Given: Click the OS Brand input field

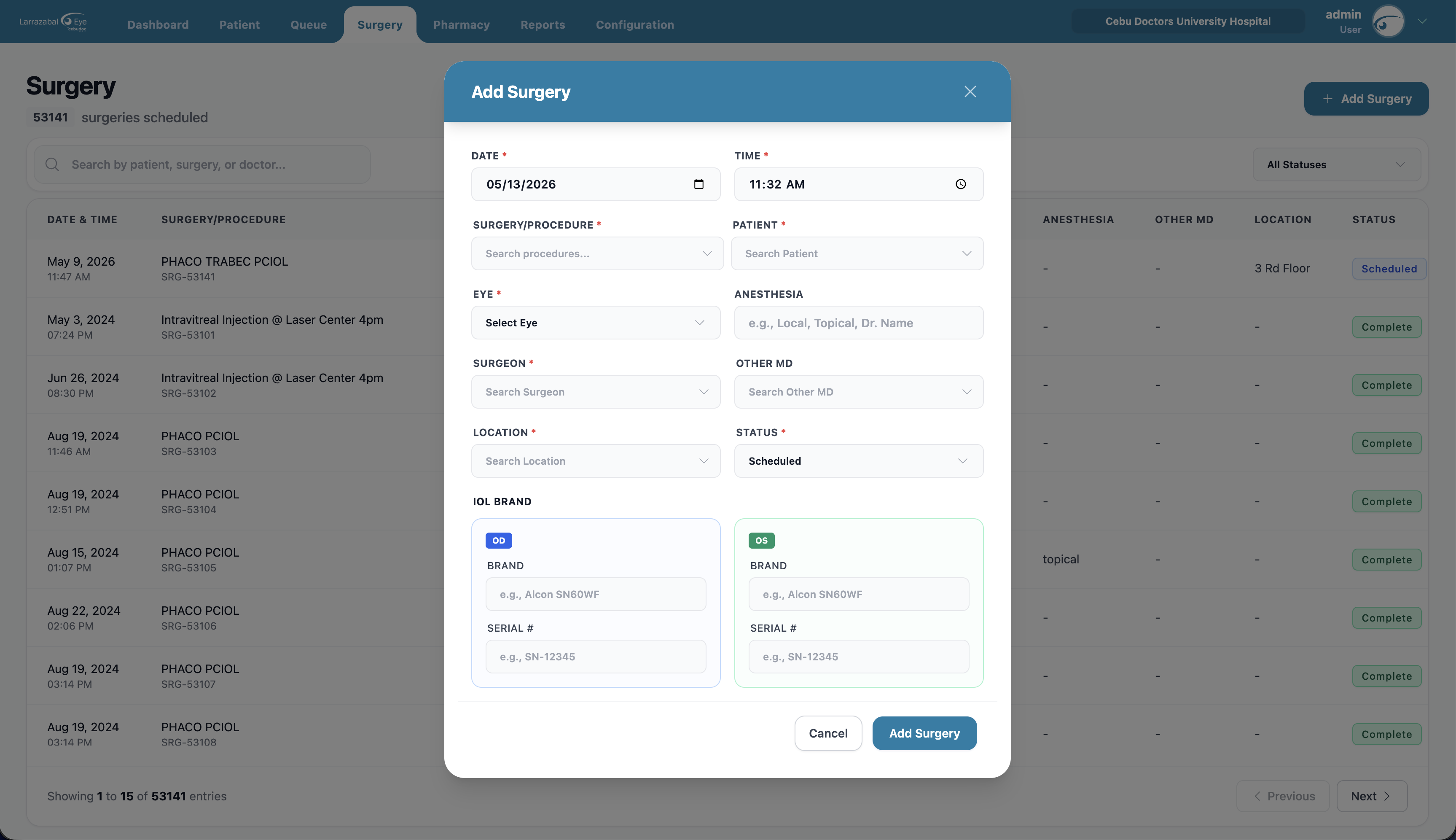Looking at the screenshot, I should (x=859, y=594).
